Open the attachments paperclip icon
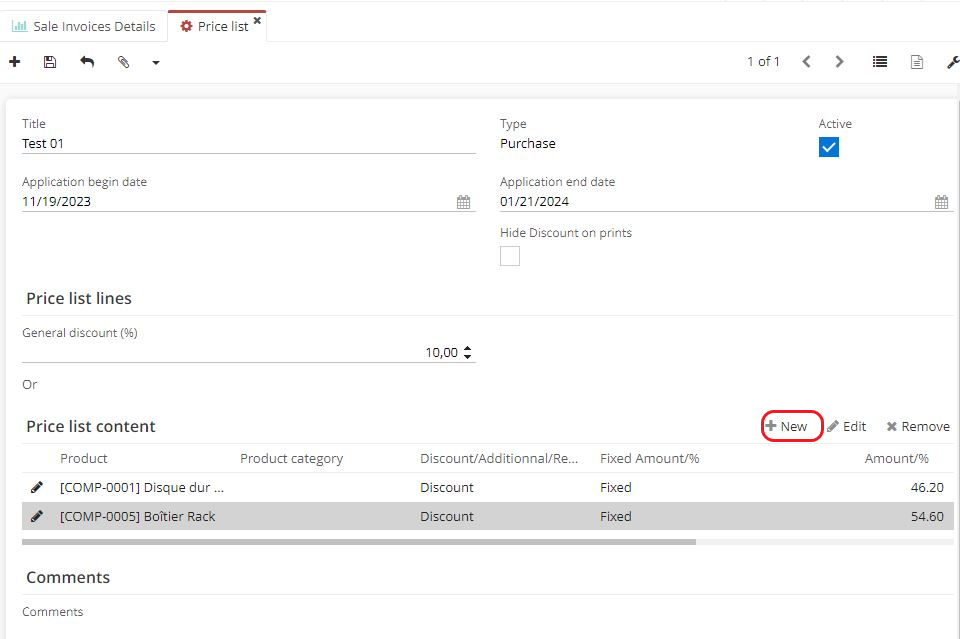The image size is (960, 639). click(124, 62)
